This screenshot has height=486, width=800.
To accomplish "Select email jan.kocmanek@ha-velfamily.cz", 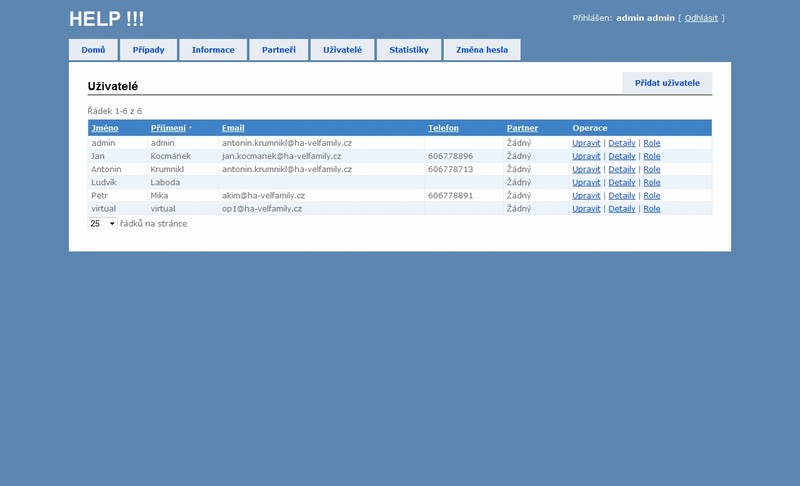I will click(x=282, y=156).
